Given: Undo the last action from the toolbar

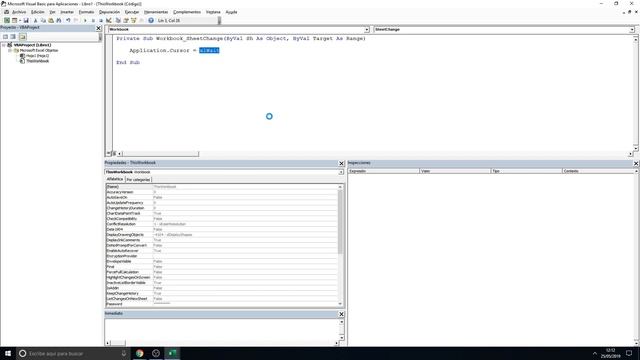Looking at the screenshot, I should [68, 20].
